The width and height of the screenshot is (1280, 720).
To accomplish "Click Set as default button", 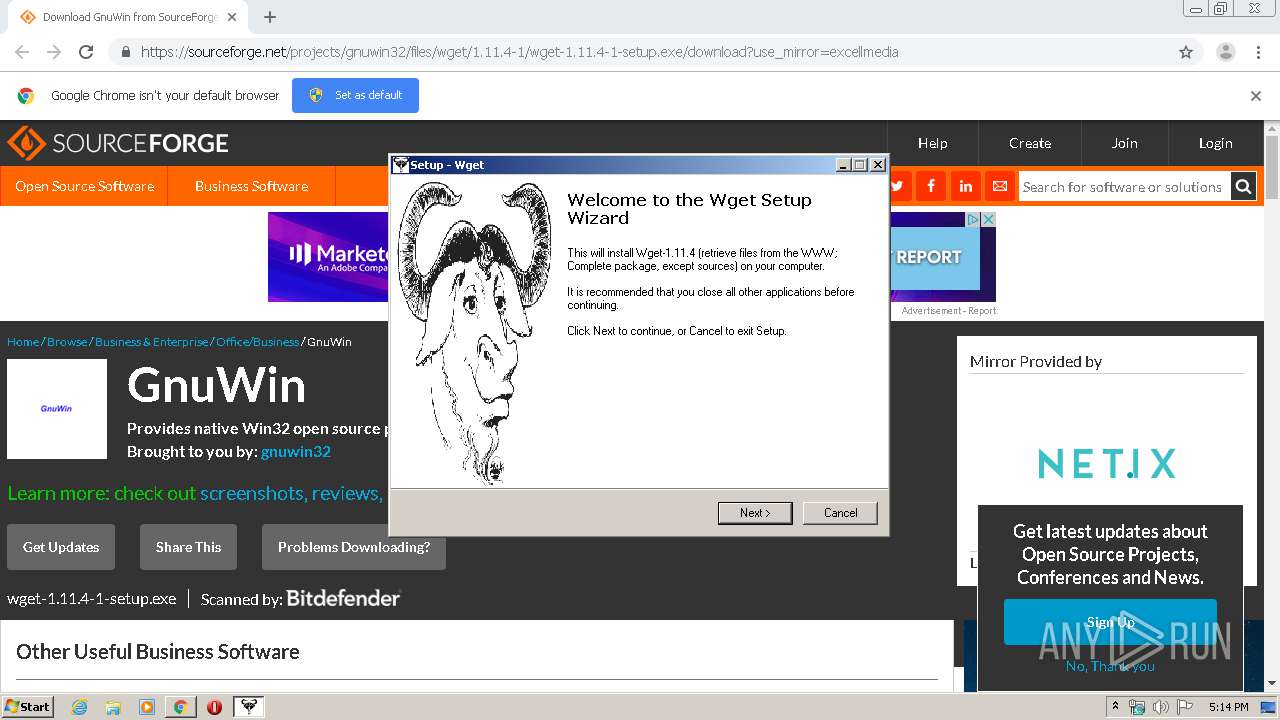I will pos(355,95).
